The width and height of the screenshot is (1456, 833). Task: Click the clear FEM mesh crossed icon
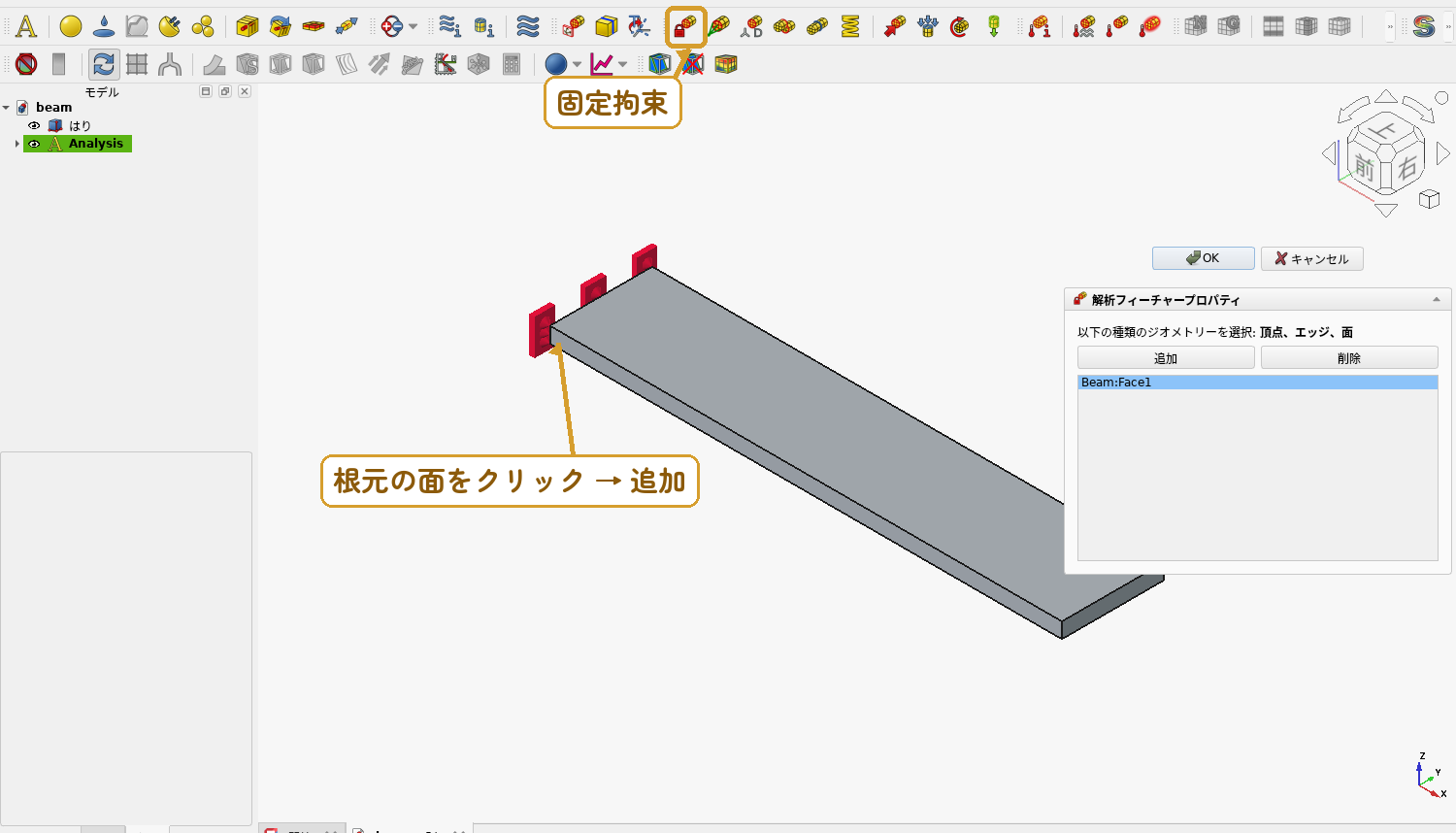coord(692,64)
